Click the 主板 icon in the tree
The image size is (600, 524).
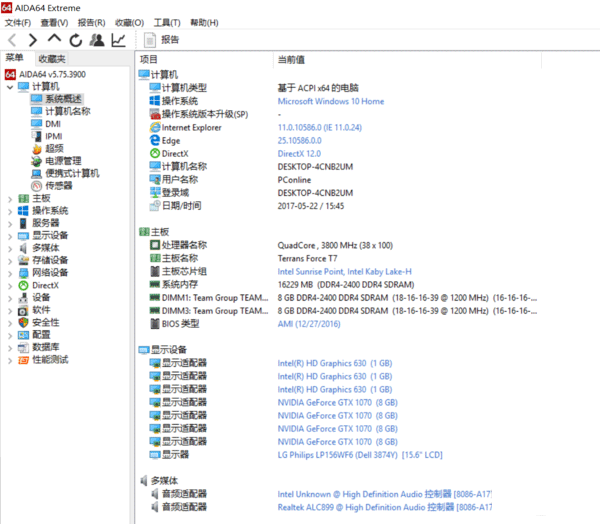[23, 198]
